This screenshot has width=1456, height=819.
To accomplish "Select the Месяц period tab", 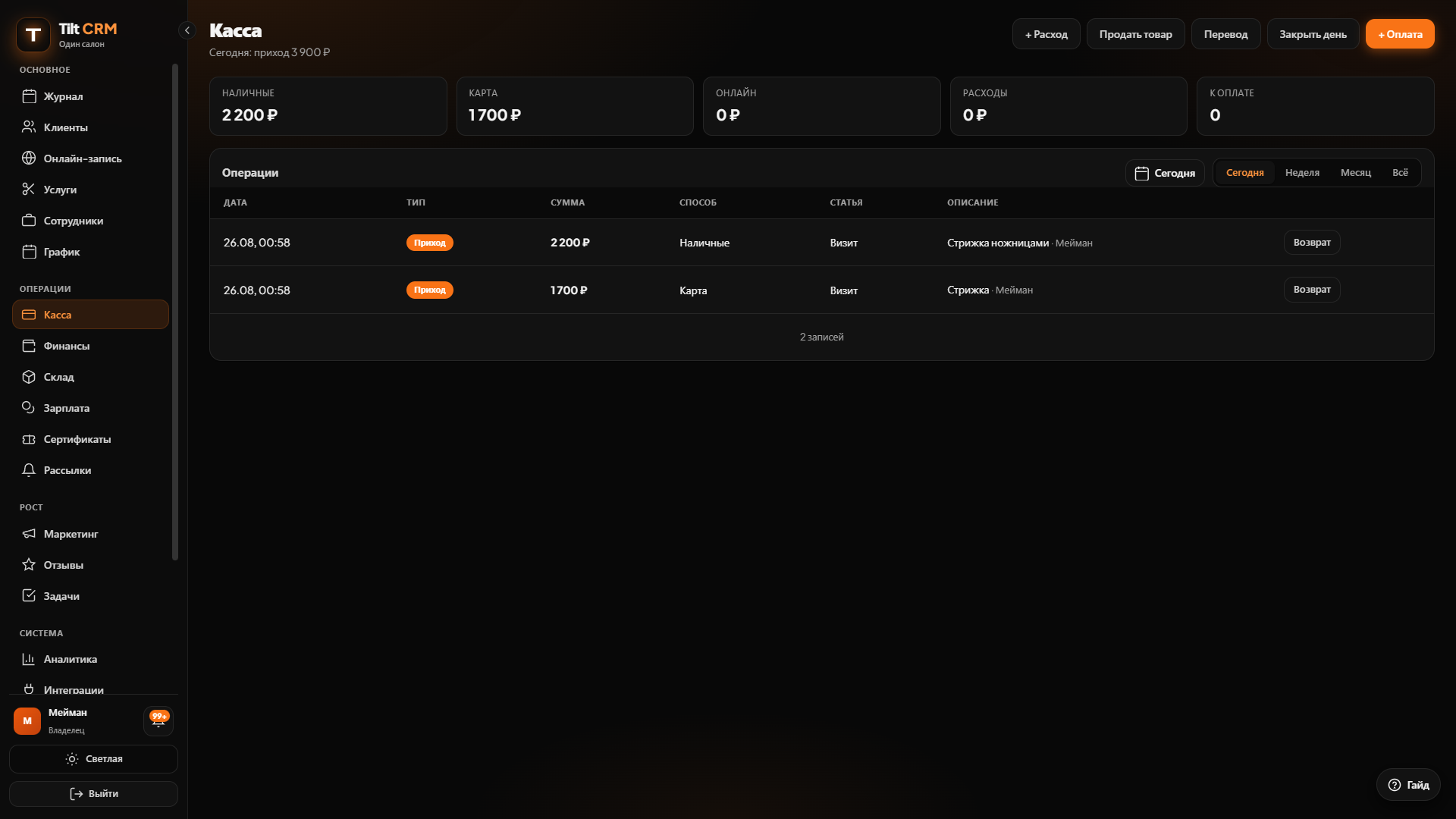I will 1355,173.
